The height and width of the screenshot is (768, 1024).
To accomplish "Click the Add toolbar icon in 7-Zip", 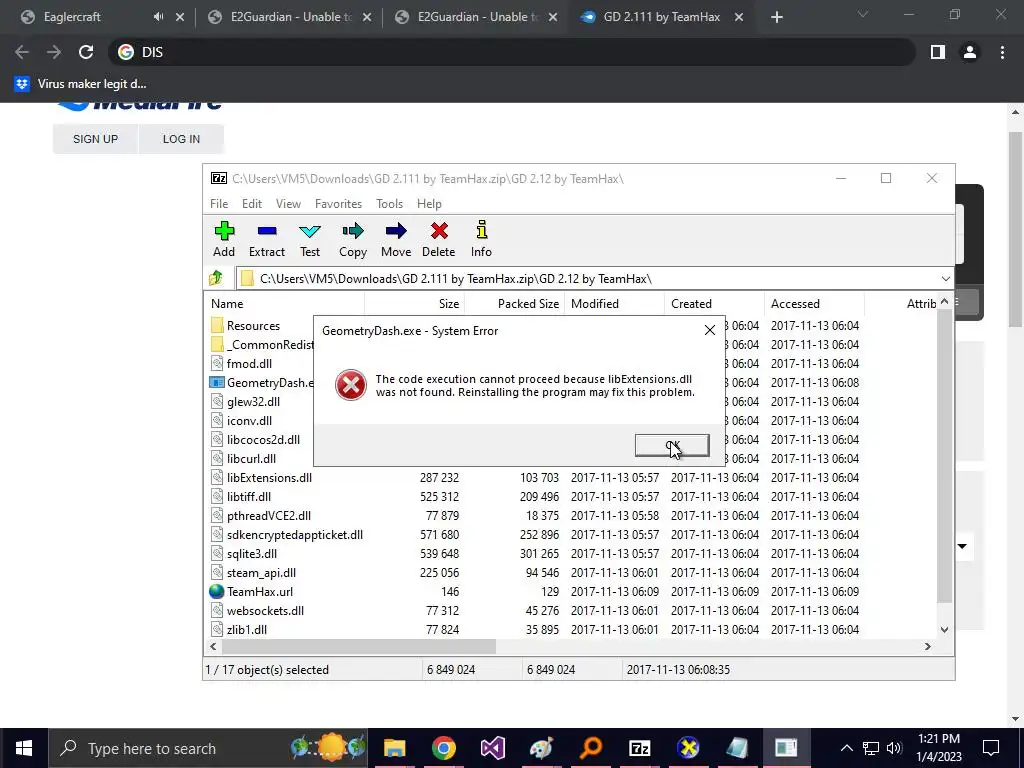I will pyautogui.click(x=224, y=239).
